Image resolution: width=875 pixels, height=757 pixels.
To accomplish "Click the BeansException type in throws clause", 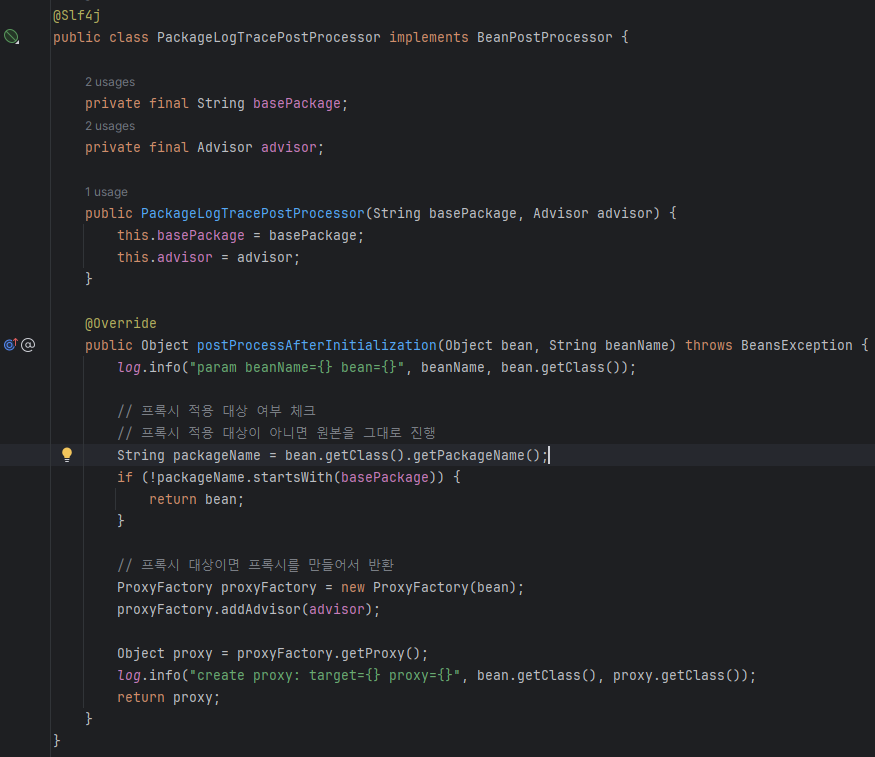I will pyautogui.click(x=796, y=345).
